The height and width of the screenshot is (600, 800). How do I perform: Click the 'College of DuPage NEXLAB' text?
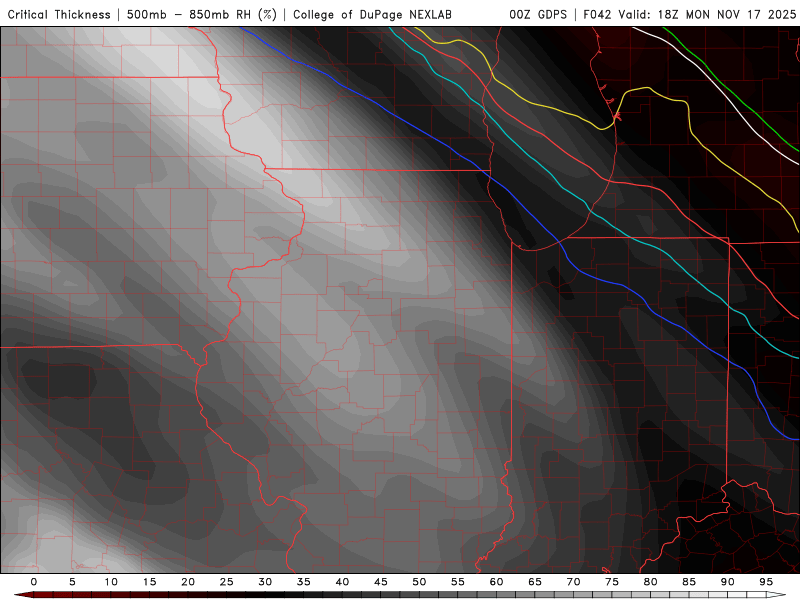372,14
